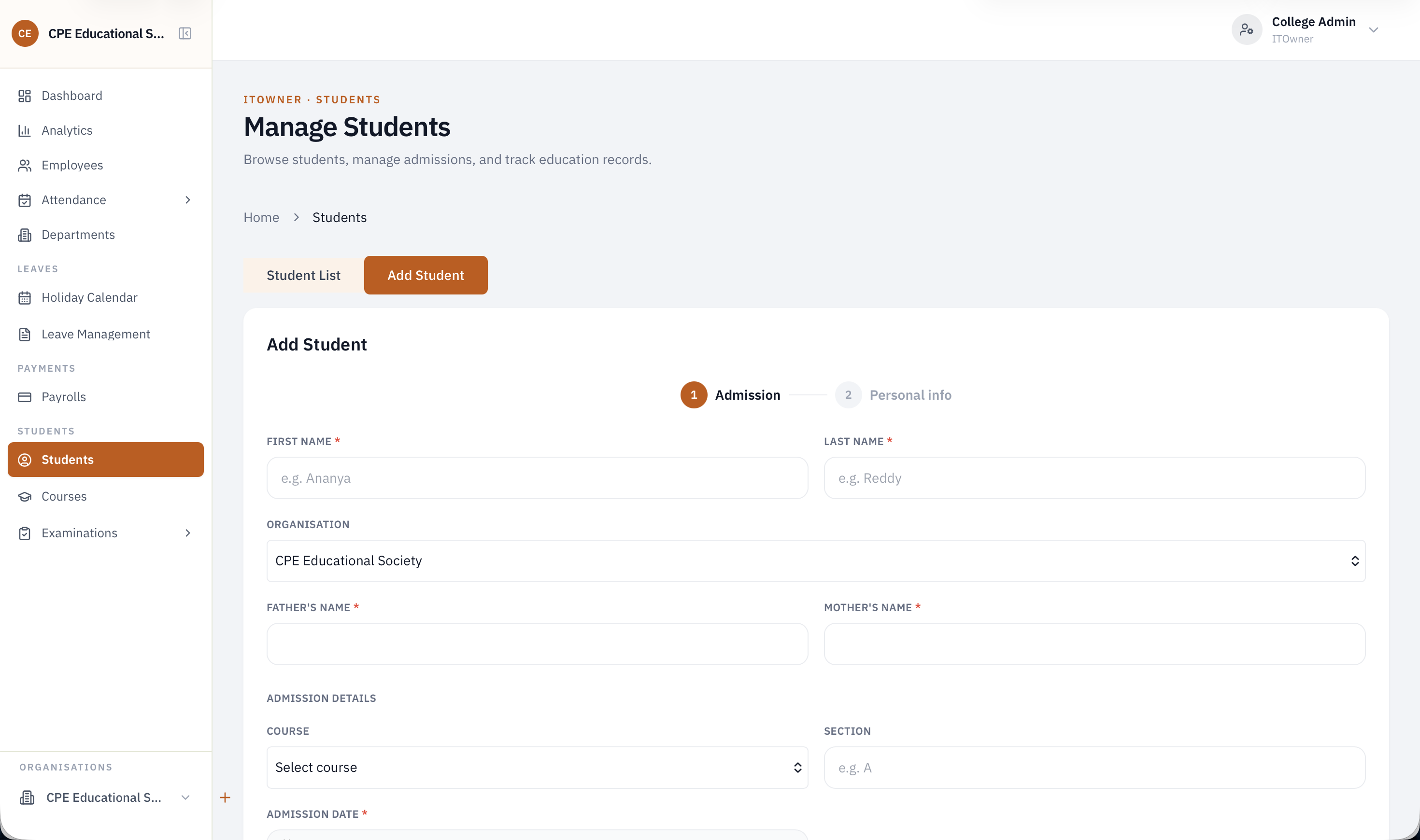The width and height of the screenshot is (1420, 840).
Task: Click the Students user-circle icon
Action: (x=24, y=460)
